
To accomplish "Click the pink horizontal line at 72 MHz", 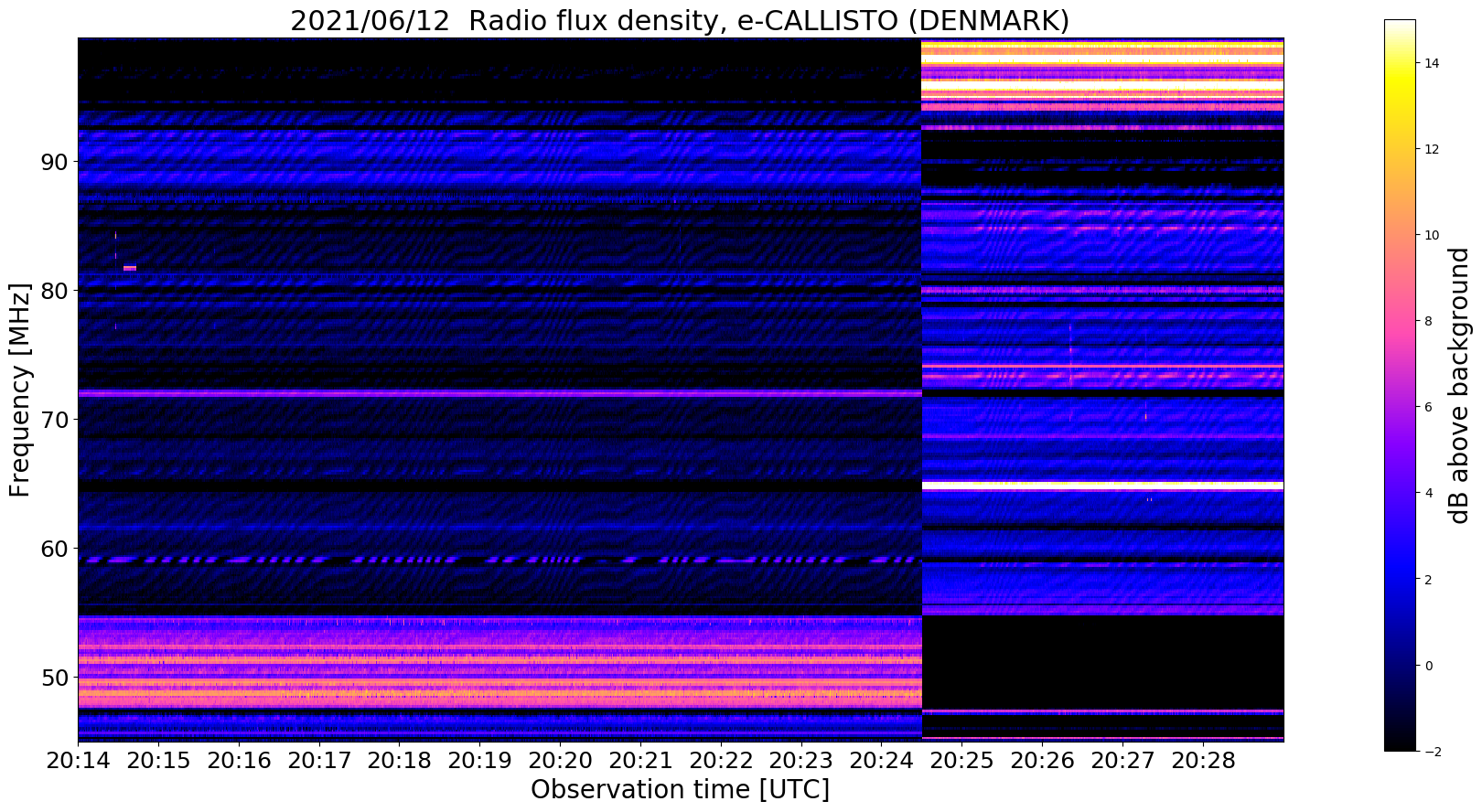I will tap(499, 393).
